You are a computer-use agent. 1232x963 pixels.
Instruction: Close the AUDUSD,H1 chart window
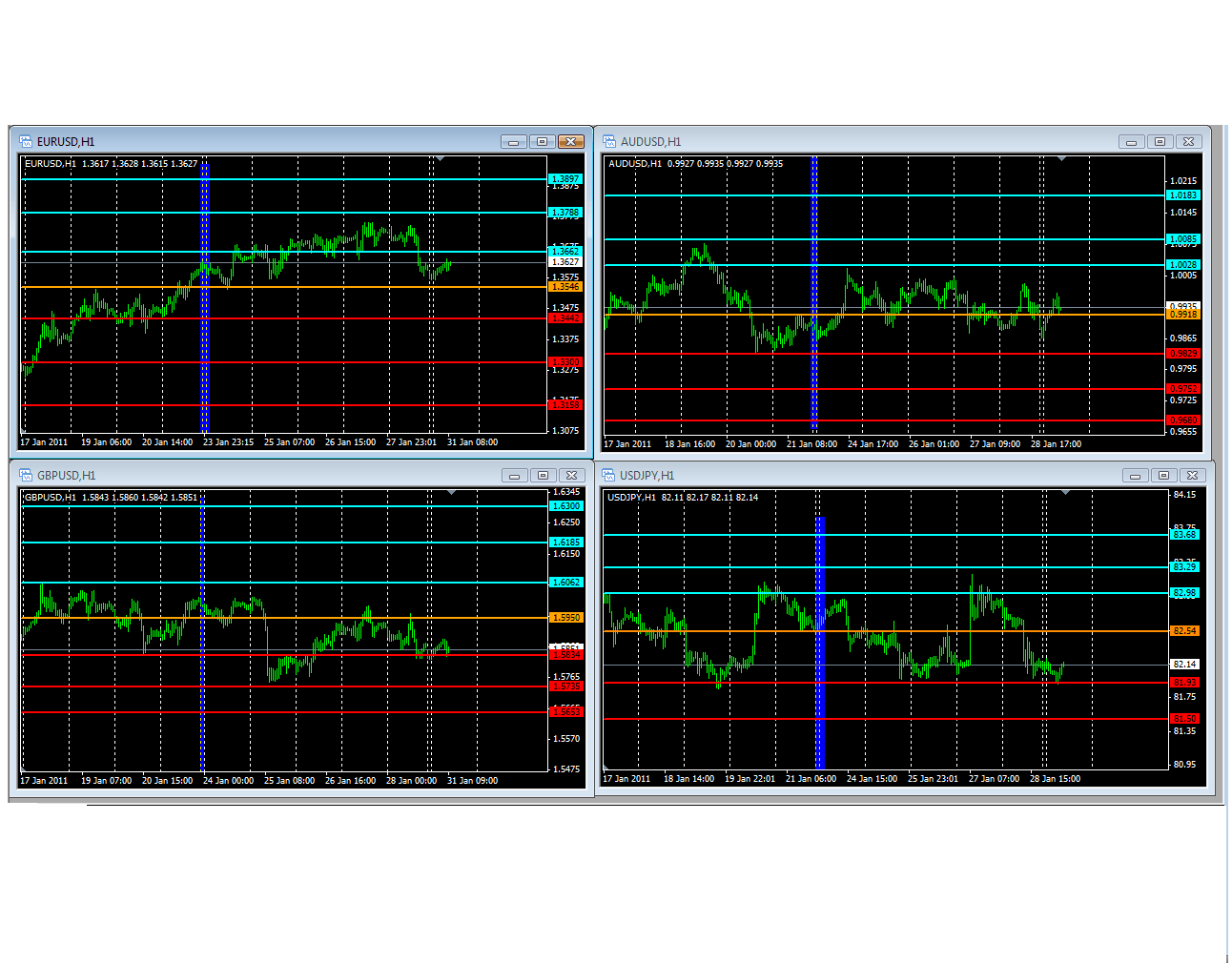coord(1189,141)
